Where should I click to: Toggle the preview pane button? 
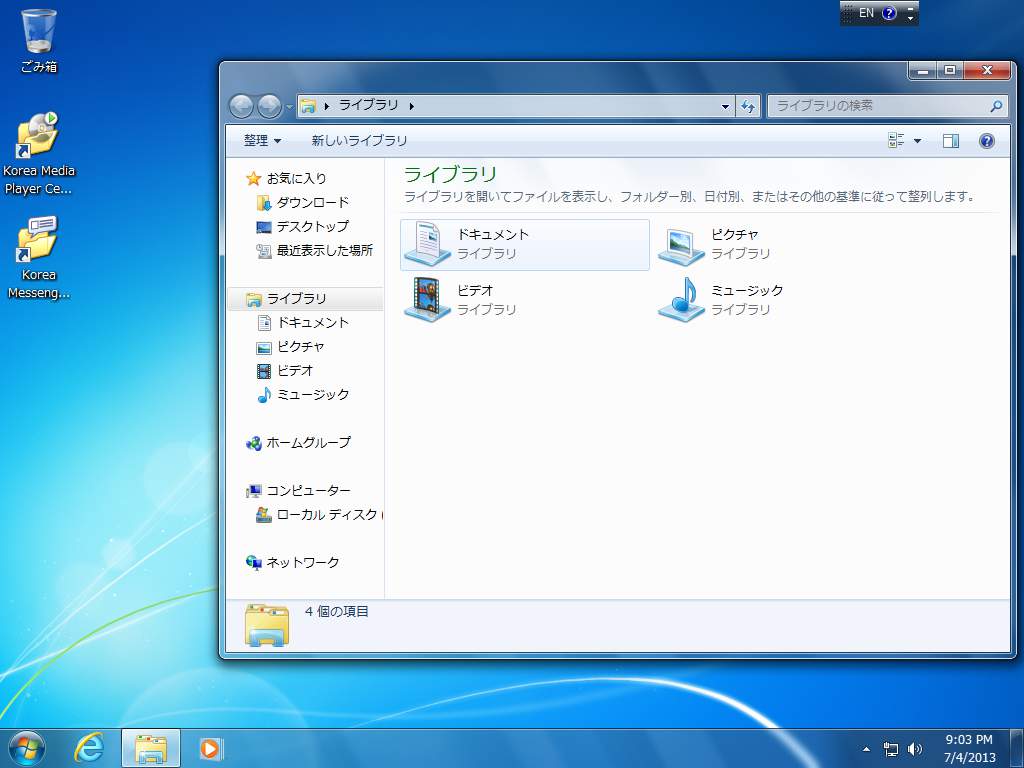(950, 141)
